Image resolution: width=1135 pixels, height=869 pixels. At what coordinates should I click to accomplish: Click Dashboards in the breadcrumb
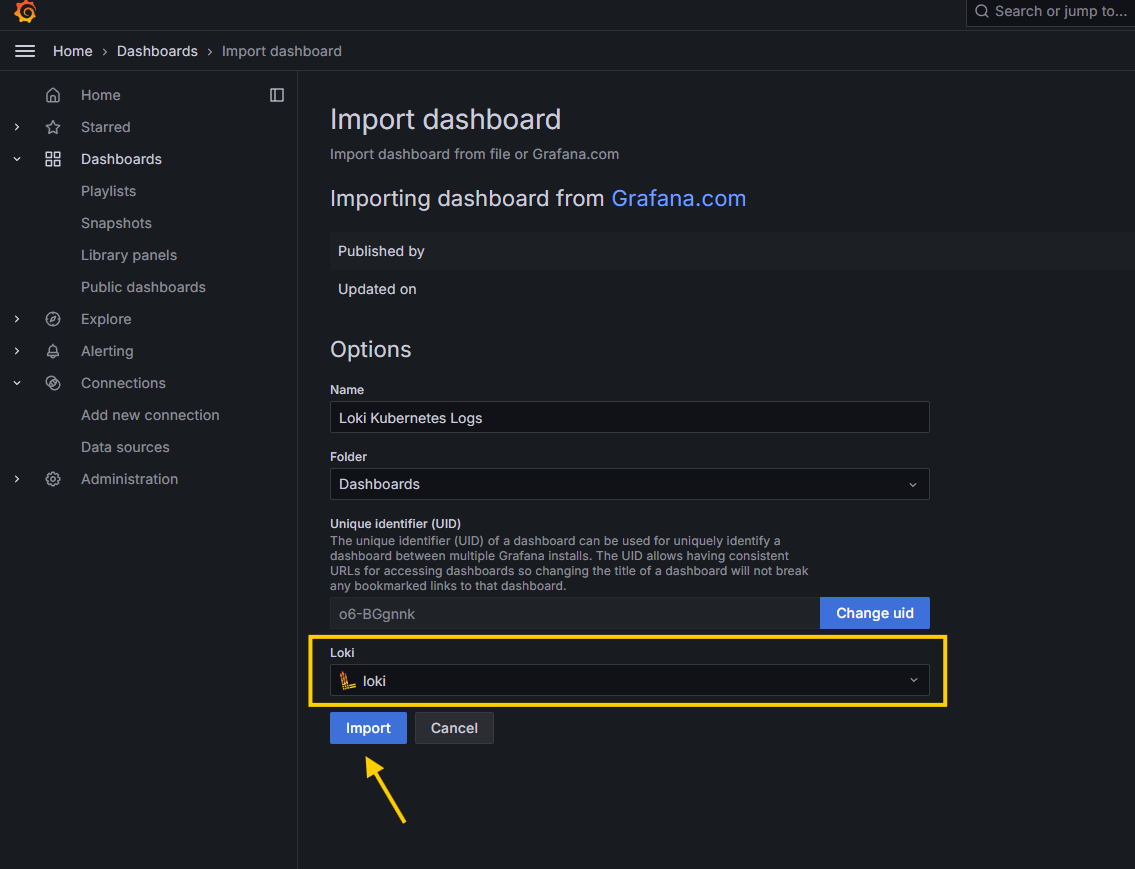tap(157, 51)
